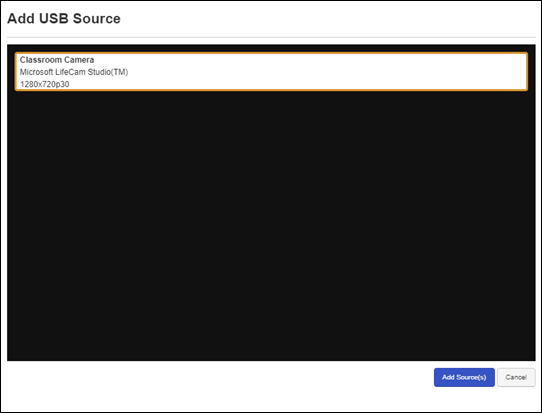Cancel the Add USB Source dialog
The height and width of the screenshot is (413, 542).
pos(516,377)
